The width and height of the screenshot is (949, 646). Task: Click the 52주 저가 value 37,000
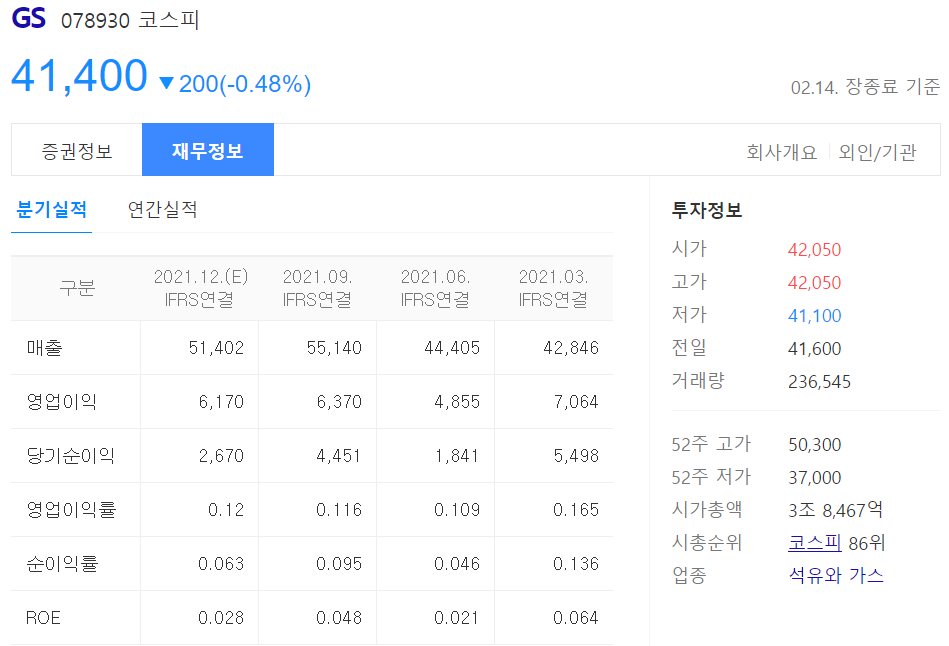click(x=814, y=478)
